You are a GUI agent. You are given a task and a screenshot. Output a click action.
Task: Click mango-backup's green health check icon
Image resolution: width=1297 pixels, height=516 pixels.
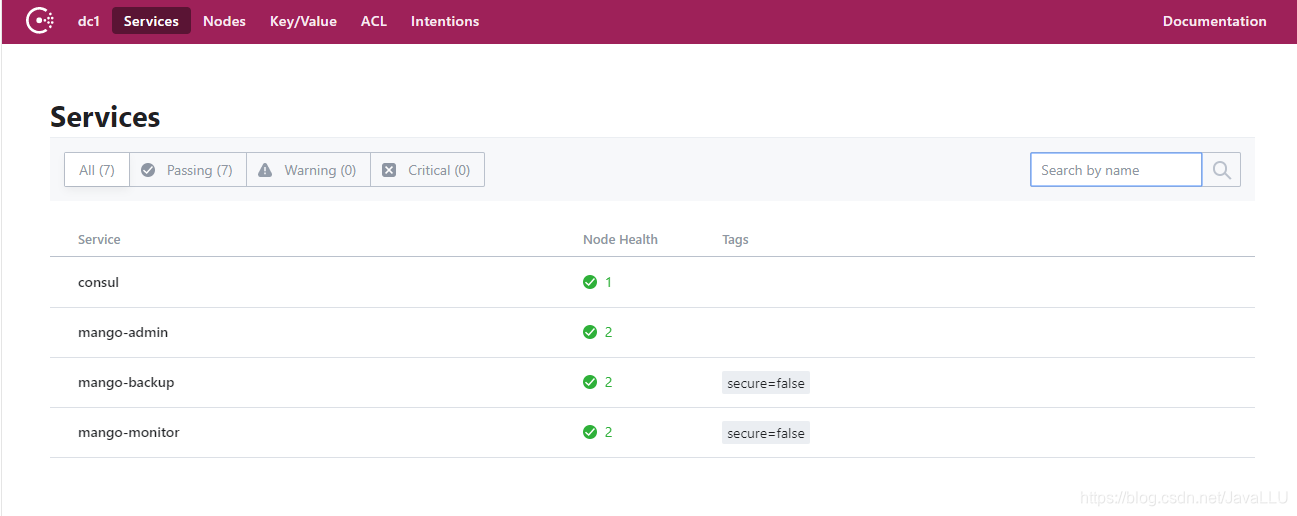point(590,382)
